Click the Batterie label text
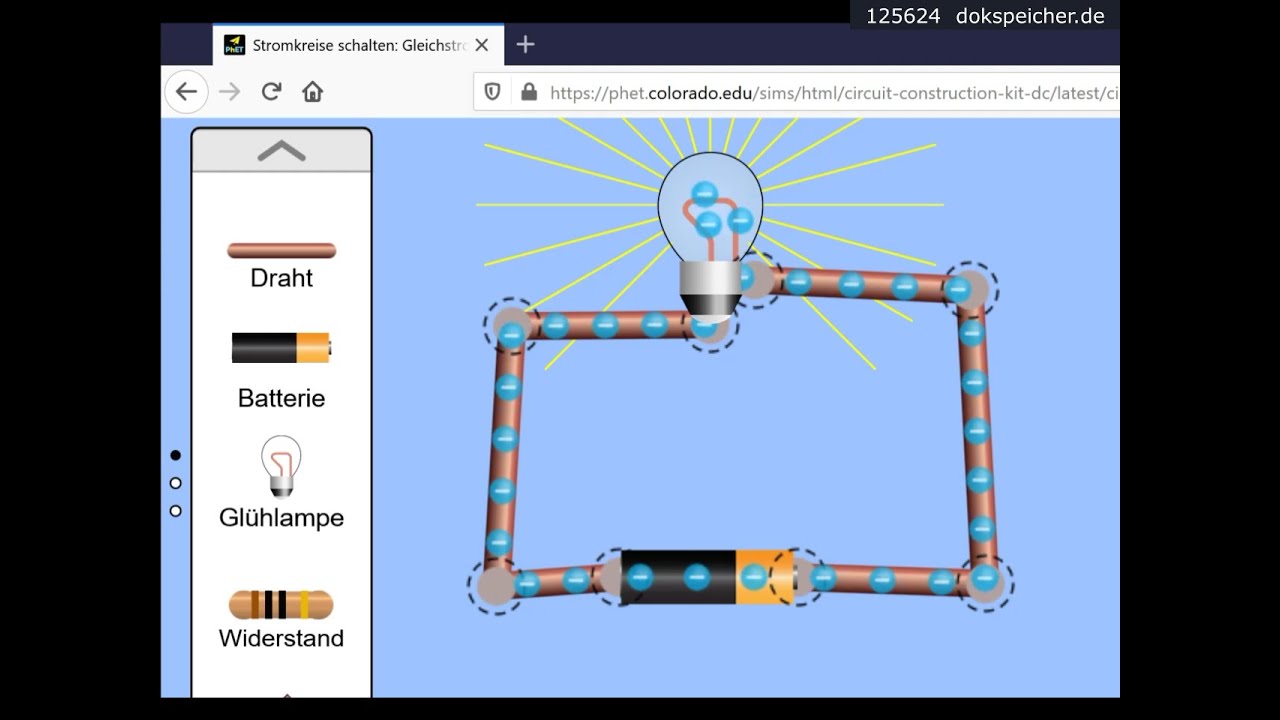 pyautogui.click(x=281, y=398)
